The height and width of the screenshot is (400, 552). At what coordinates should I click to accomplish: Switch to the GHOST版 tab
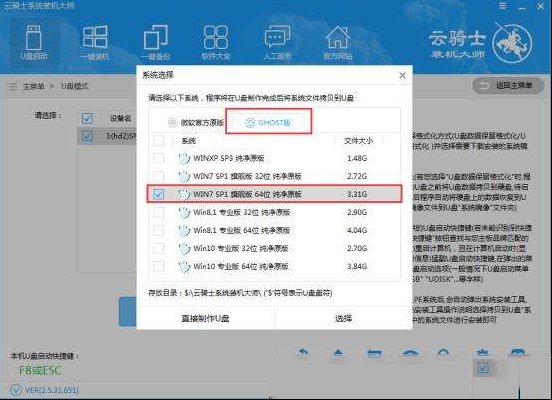tap(269, 122)
